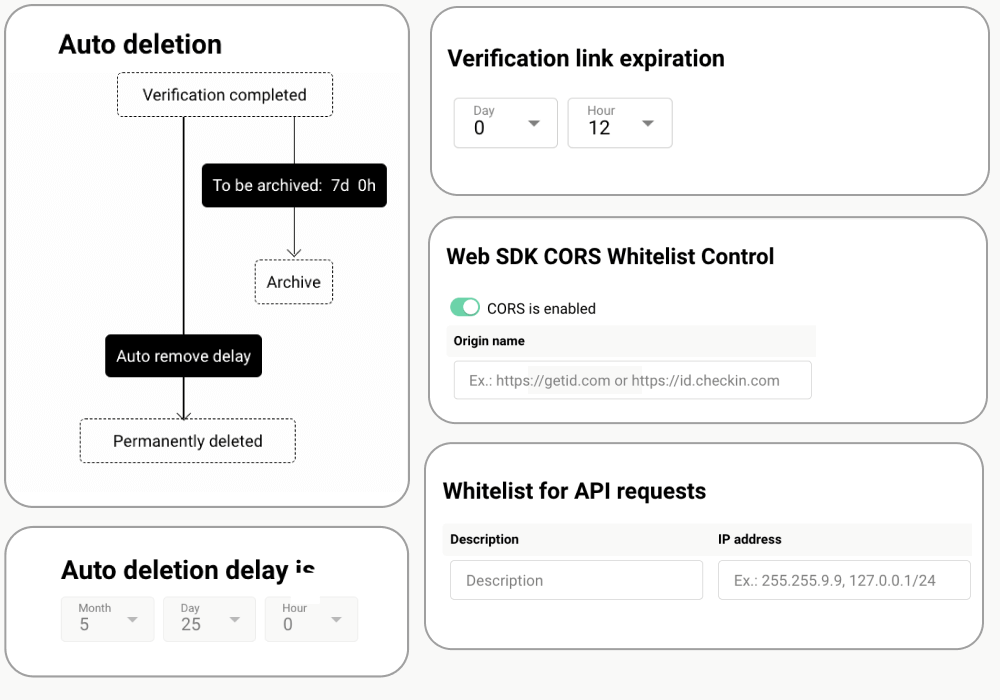The width and height of the screenshot is (1000, 700).
Task: Click the Web SDK CORS Whitelist Control heading
Action: (x=610, y=256)
